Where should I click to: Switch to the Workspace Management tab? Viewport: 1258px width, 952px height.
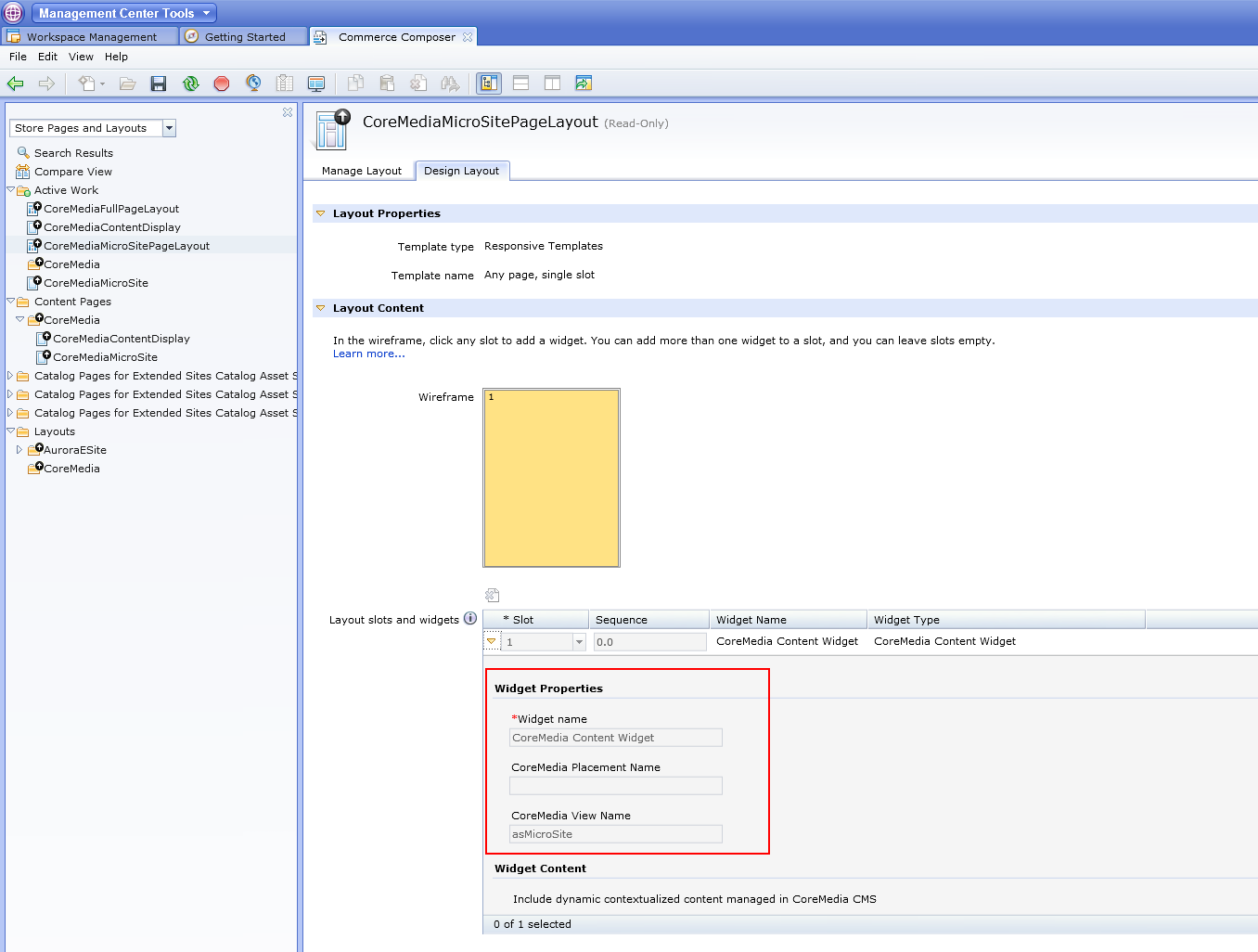90,37
